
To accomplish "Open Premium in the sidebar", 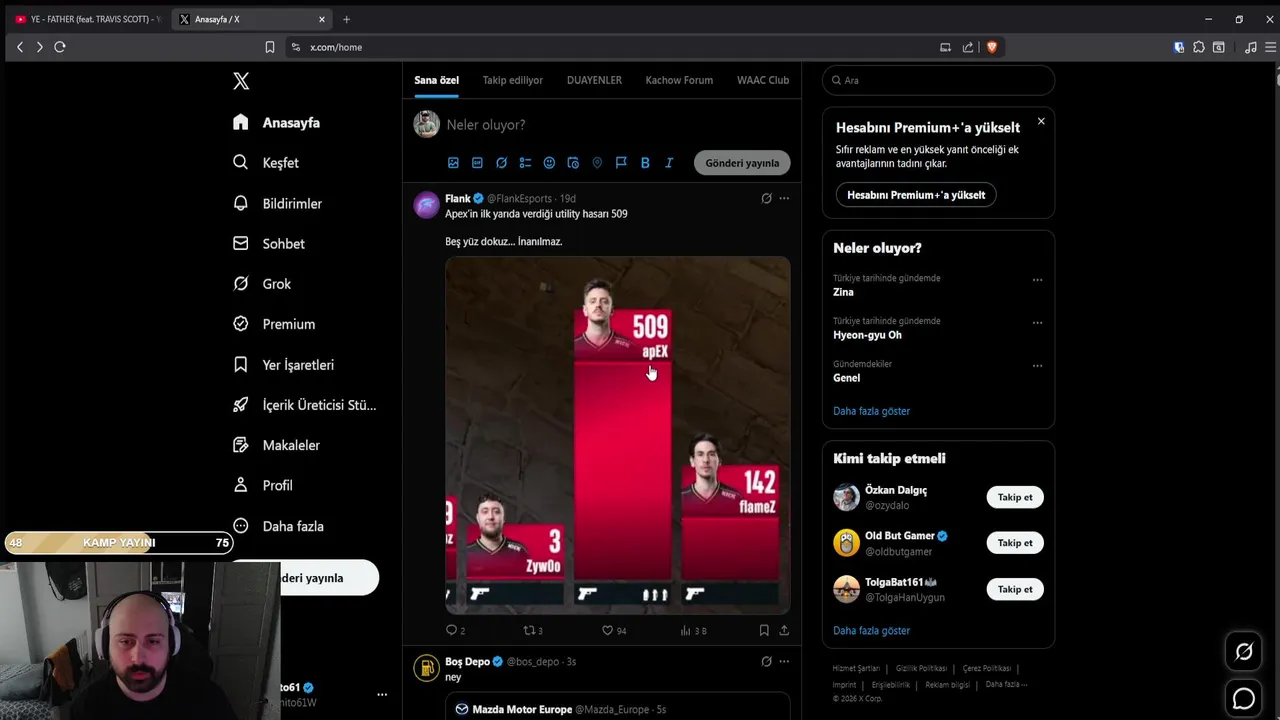I will click(274, 324).
